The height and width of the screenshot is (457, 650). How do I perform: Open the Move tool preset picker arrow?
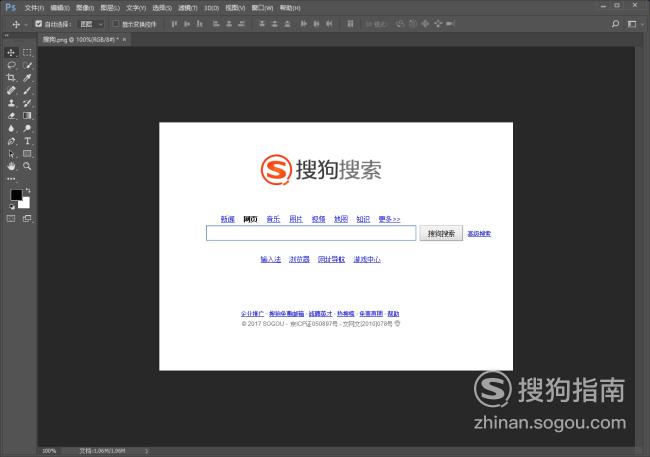tap(26, 24)
